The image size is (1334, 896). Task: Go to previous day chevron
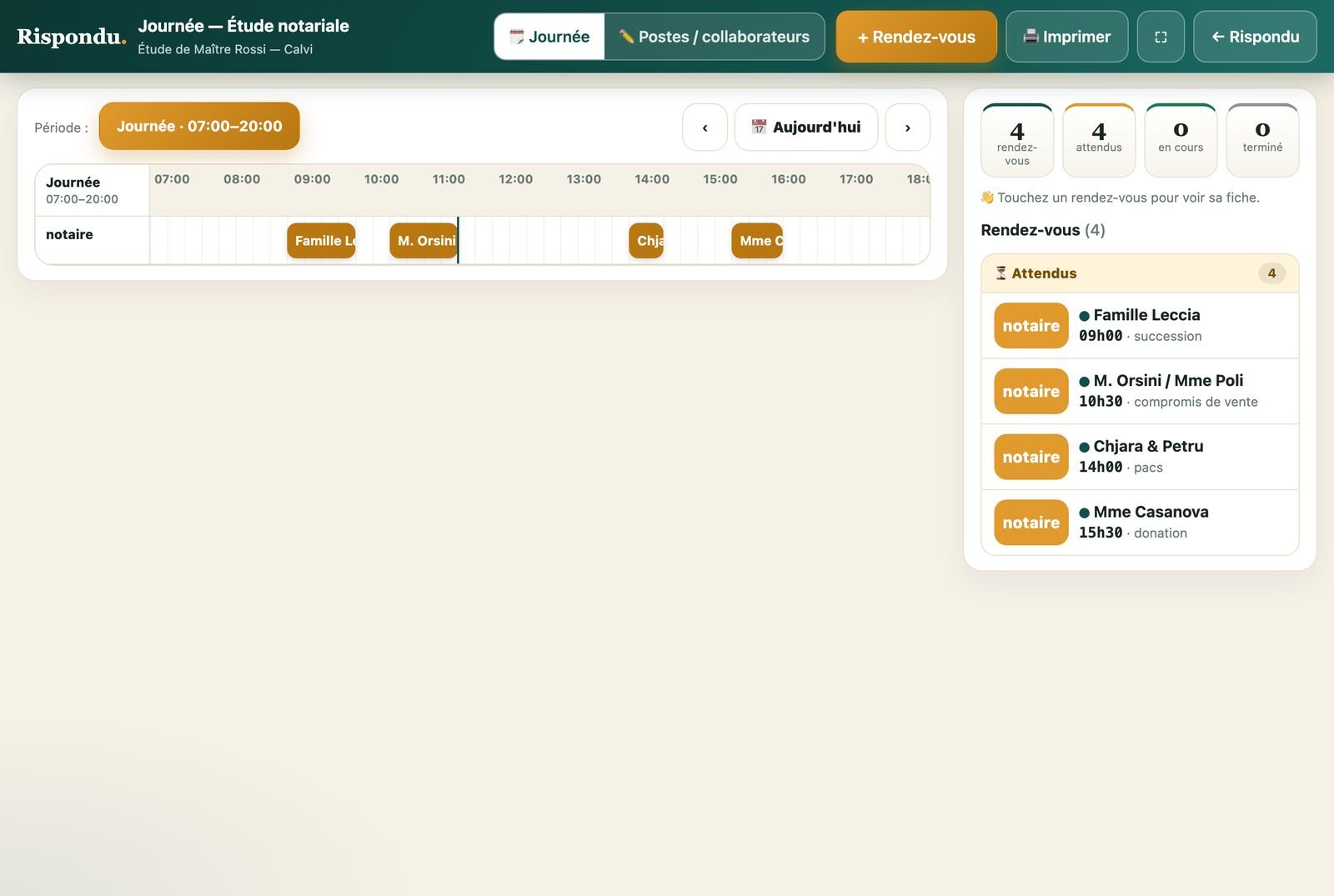point(705,128)
